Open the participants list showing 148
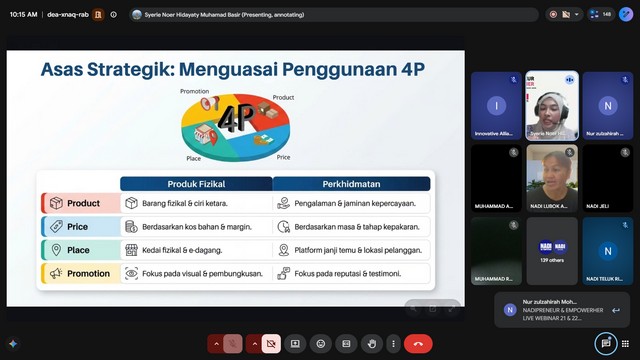Viewport: 640px width, 360px height. coord(600,14)
